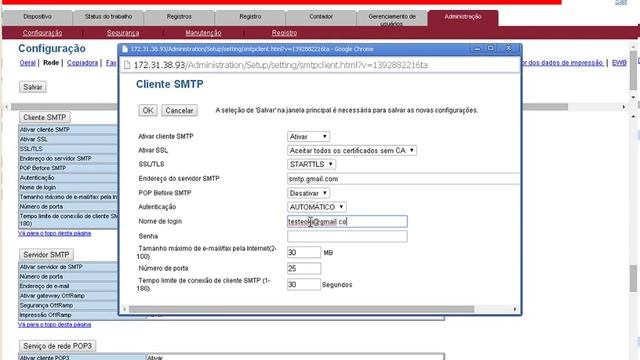Click the Endereço do servidor SMTP table row
Screen dimensions: 640x360
click(x=68, y=158)
